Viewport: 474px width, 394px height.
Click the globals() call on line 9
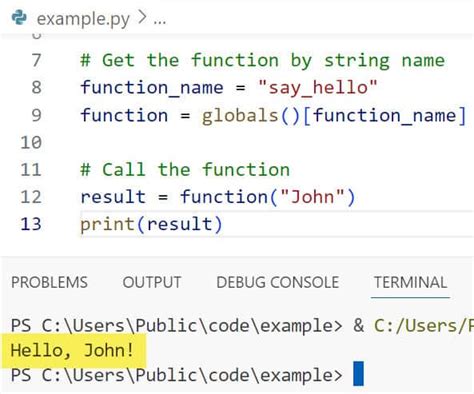pos(251,116)
